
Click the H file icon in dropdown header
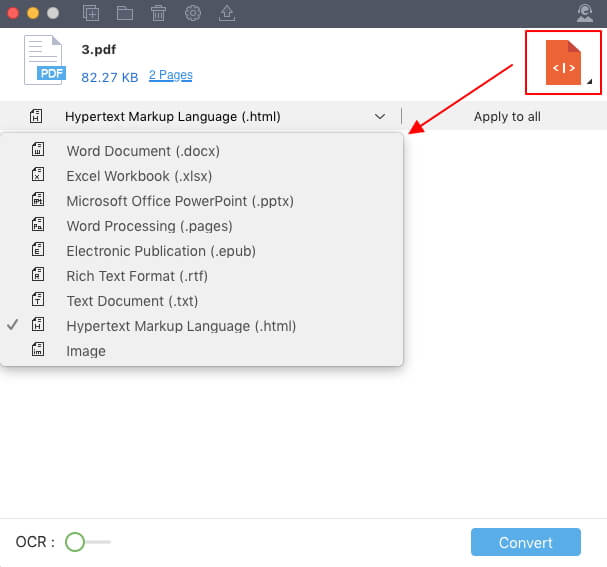pos(36,115)
